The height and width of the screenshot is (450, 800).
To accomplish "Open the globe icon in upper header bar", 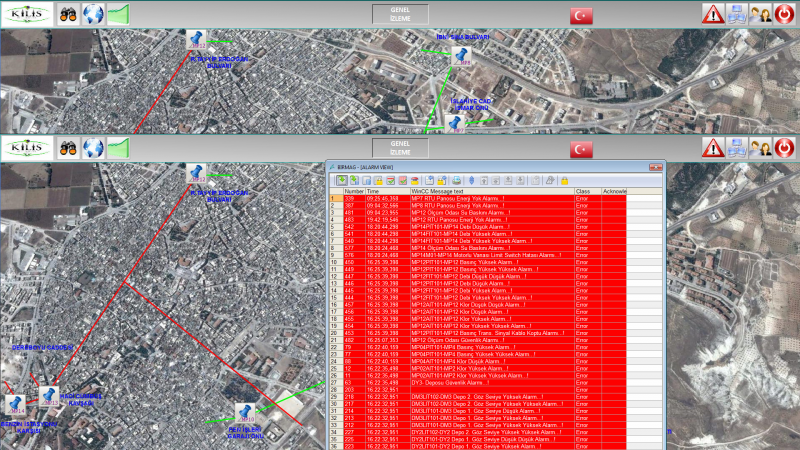I will click(93, 15).
